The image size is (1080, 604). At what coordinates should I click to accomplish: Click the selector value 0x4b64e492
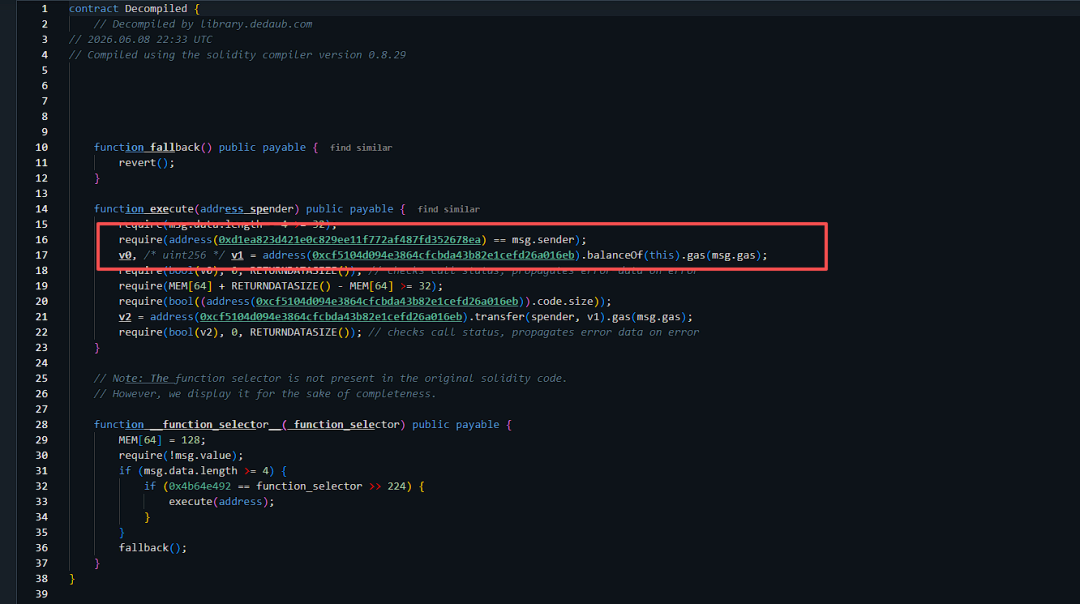(200, 486)
